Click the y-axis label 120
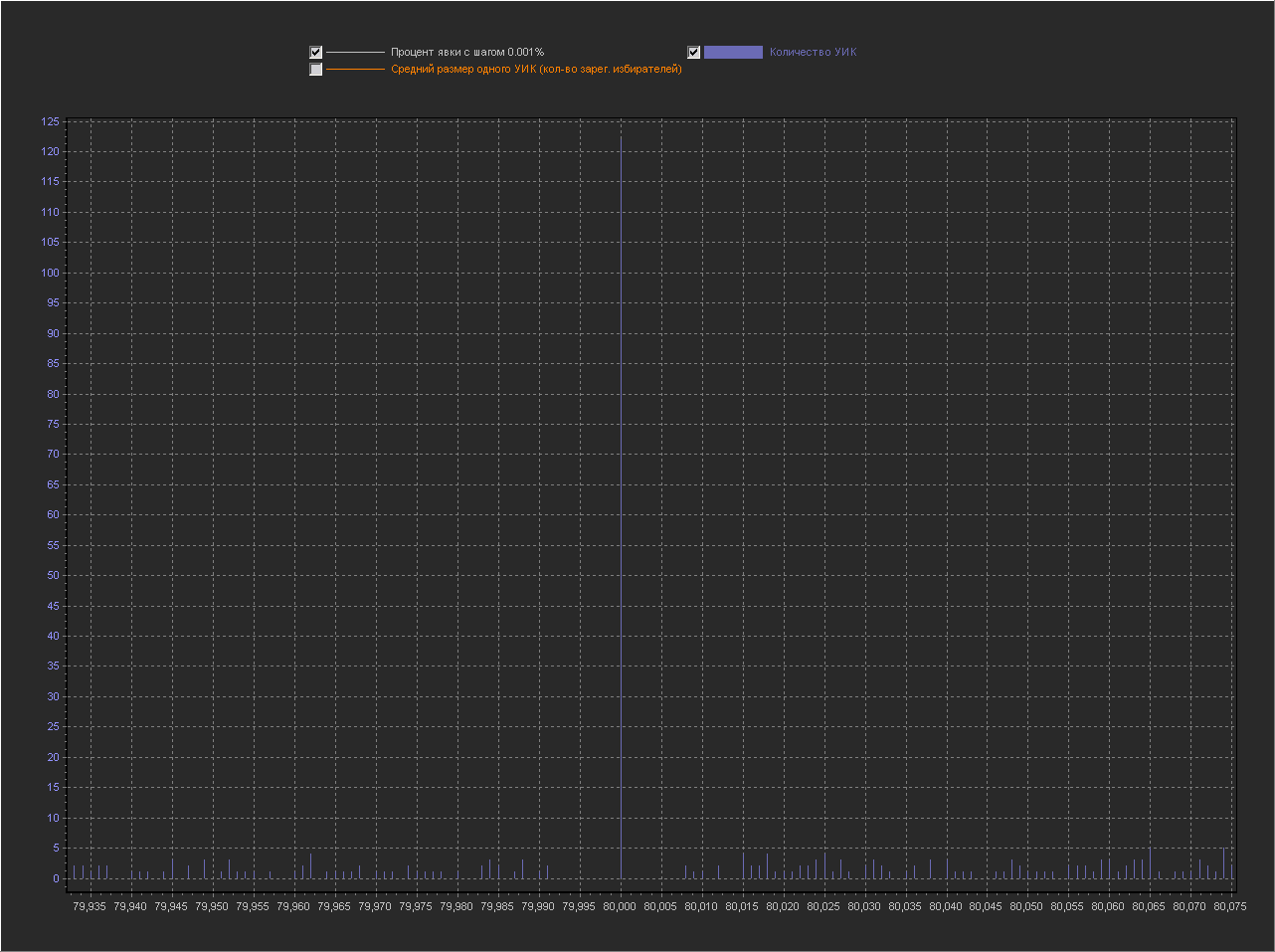 pyautogui.click(x=51, y=151)
